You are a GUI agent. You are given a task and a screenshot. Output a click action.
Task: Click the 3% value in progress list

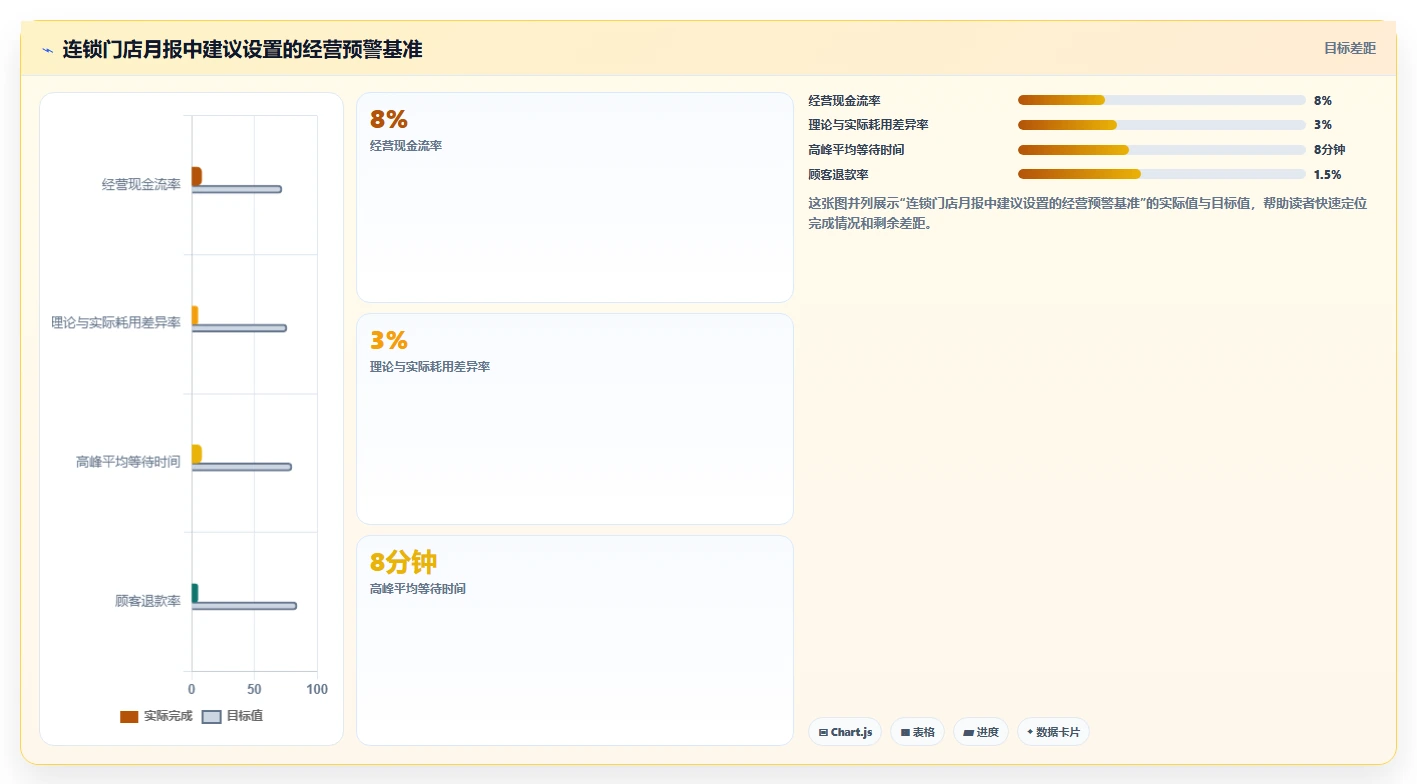point(1322,125)
